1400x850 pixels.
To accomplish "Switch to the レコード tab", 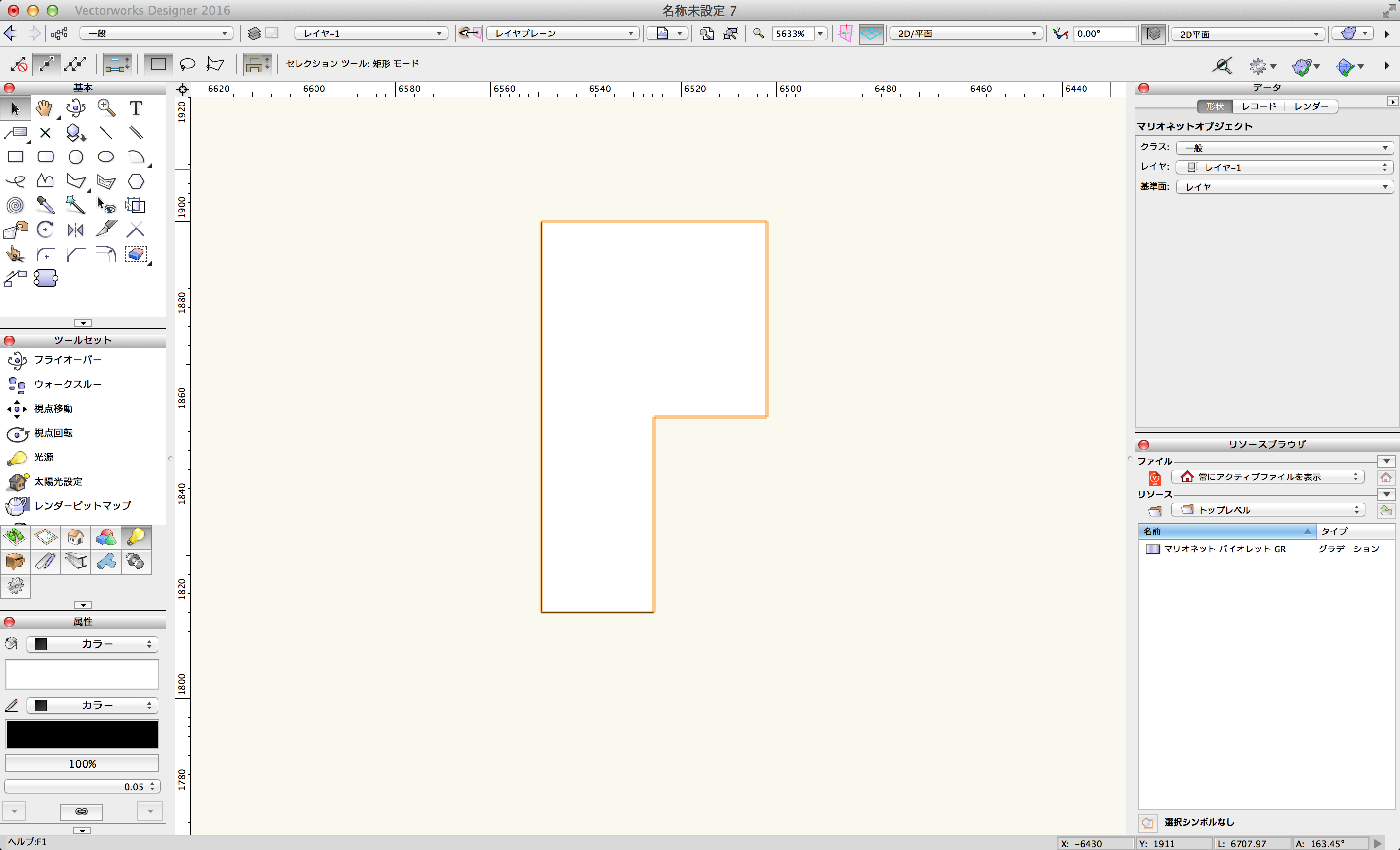I will (x=1259, y=106).
